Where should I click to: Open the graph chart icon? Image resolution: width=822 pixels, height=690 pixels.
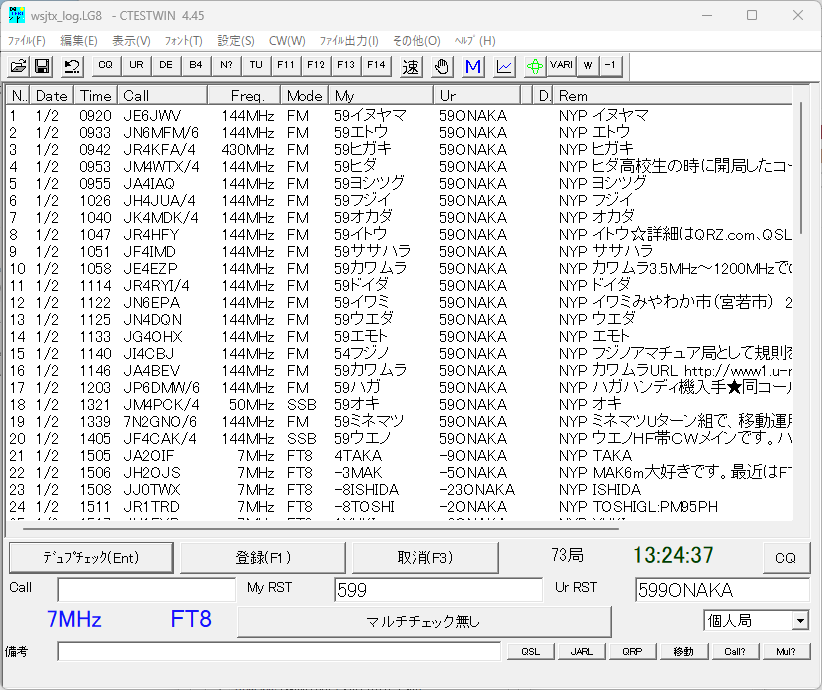(x=504, y=66)
